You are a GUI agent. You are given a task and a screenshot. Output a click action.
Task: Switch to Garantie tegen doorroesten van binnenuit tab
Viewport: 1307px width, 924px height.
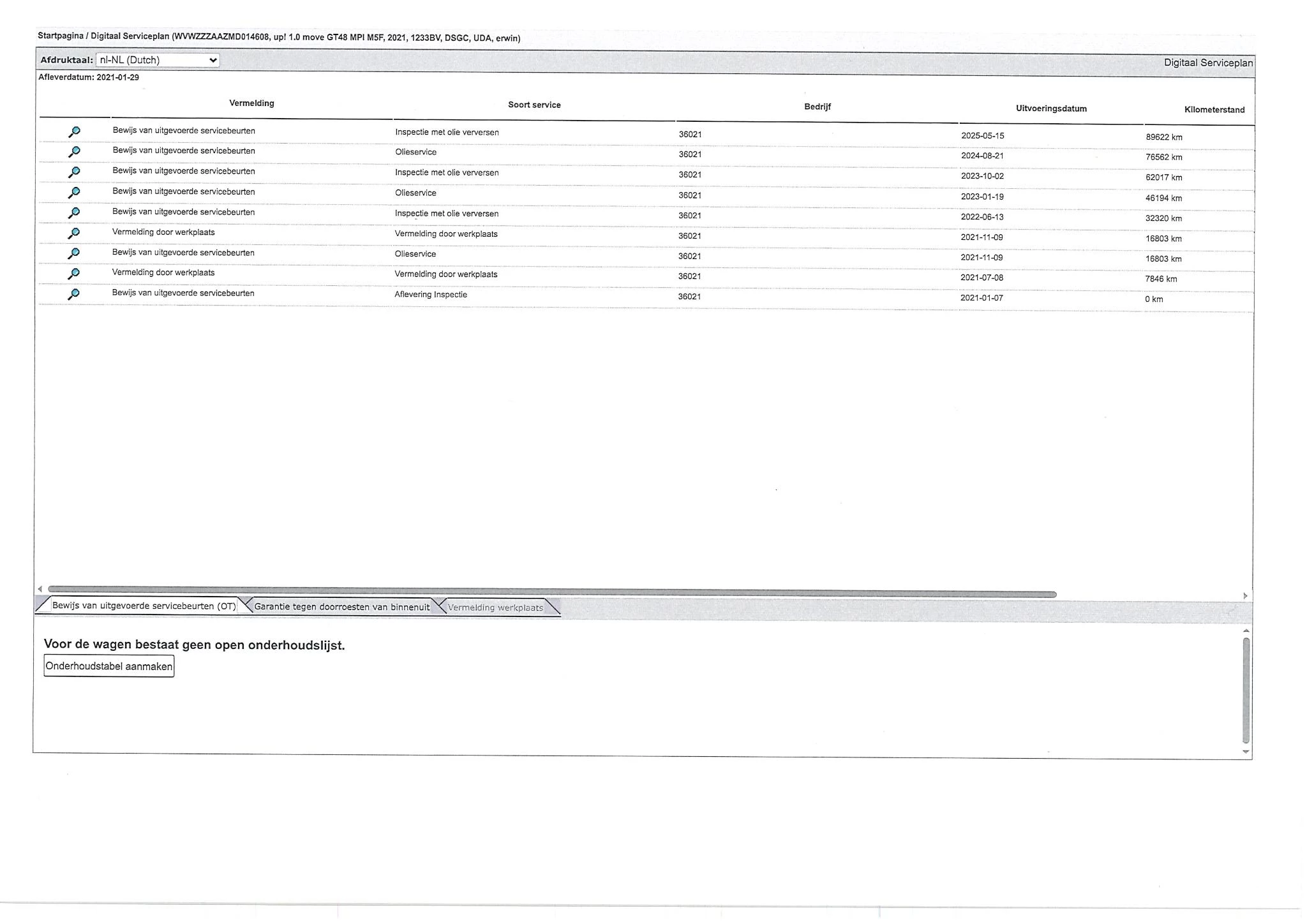pos(342,607)
